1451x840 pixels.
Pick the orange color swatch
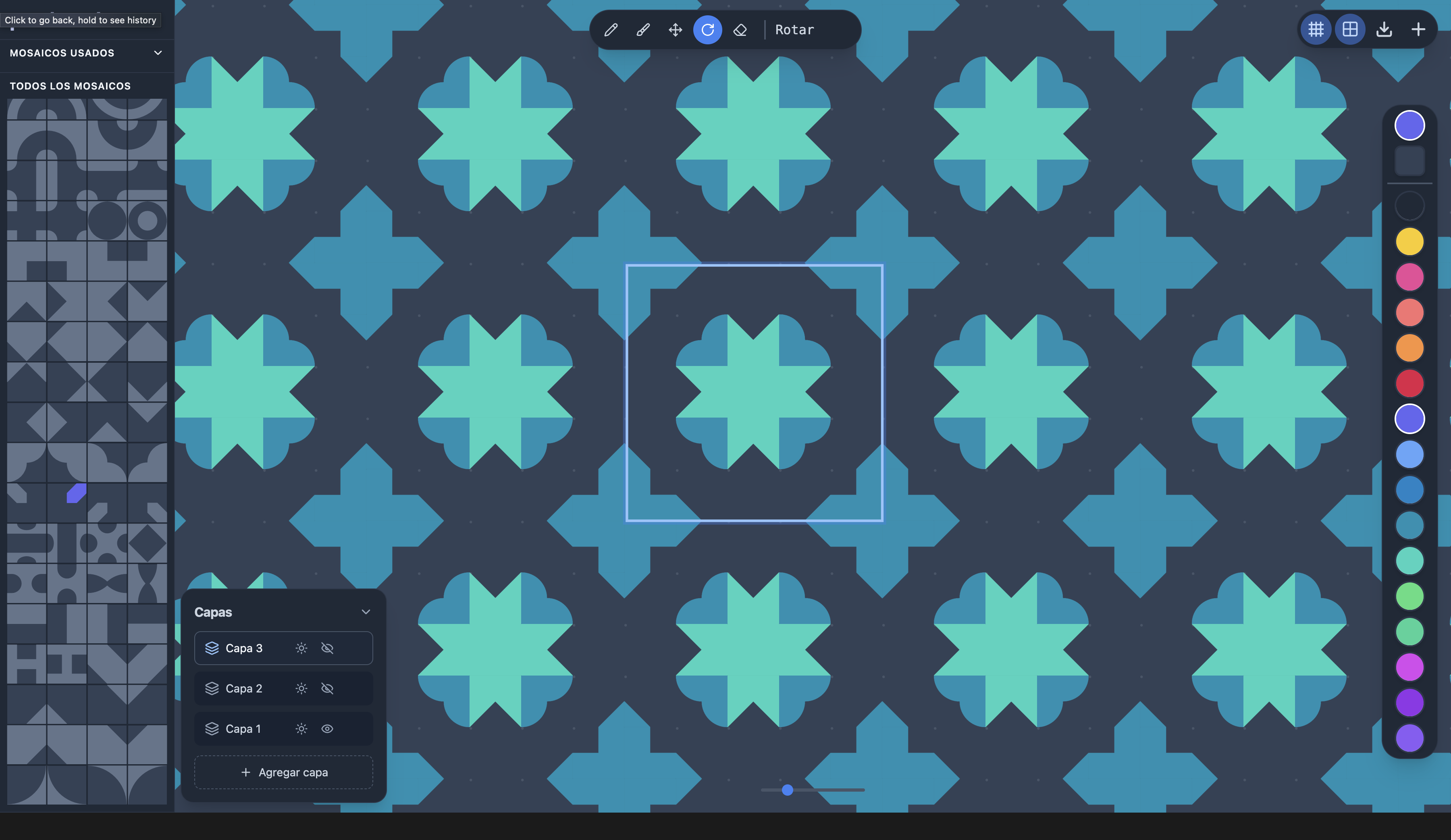click(x=1409, y=348)
